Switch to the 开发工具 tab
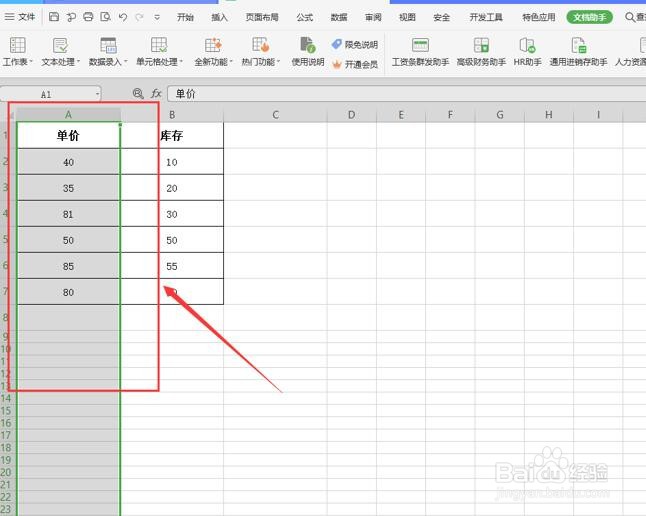Viewport: 646px width, 516px height. coord(486,17)
